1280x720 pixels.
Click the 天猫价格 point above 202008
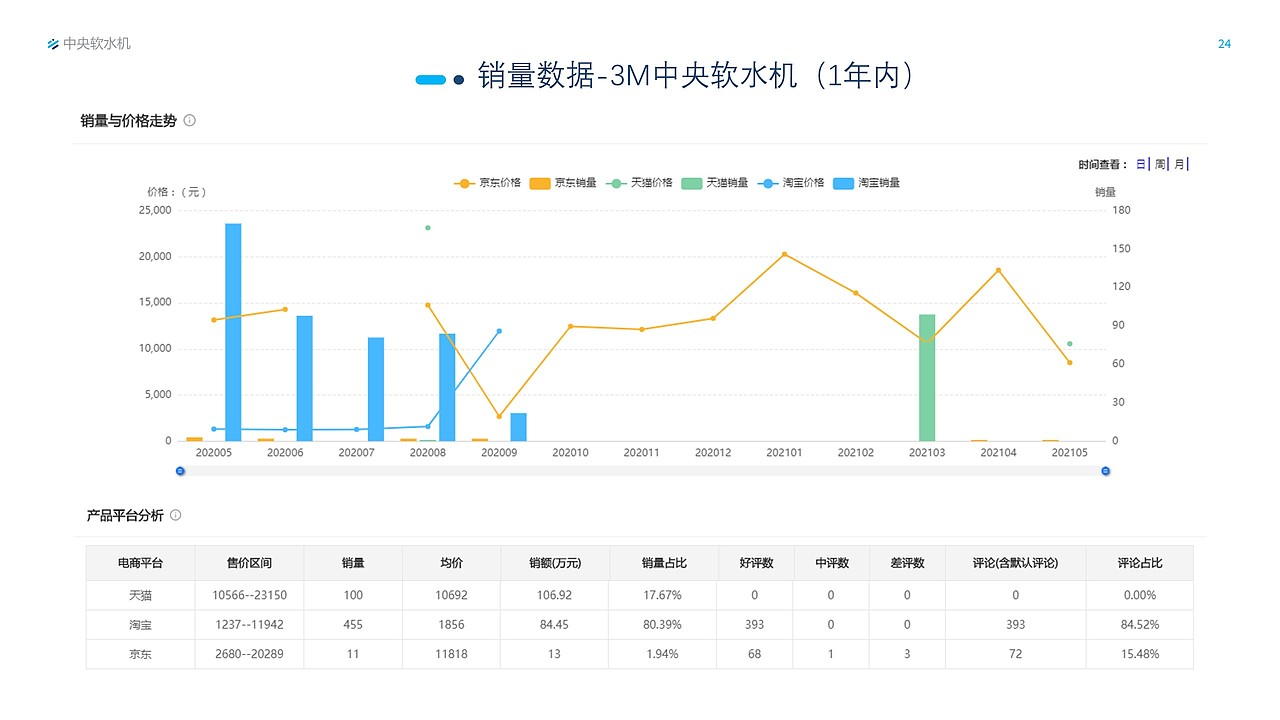pyautogui.click(x=428, y=228)
